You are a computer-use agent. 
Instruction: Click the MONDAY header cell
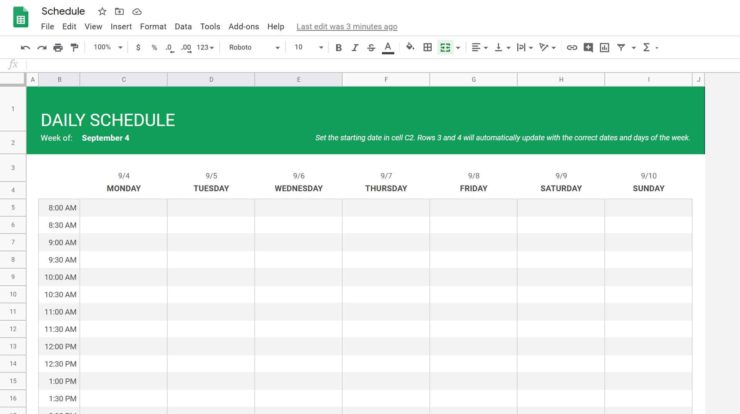[x=124, y=188]
